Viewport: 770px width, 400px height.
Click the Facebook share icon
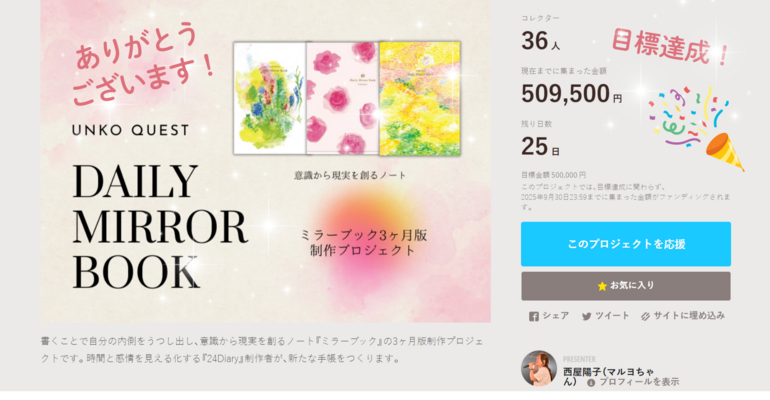(534, 317)
